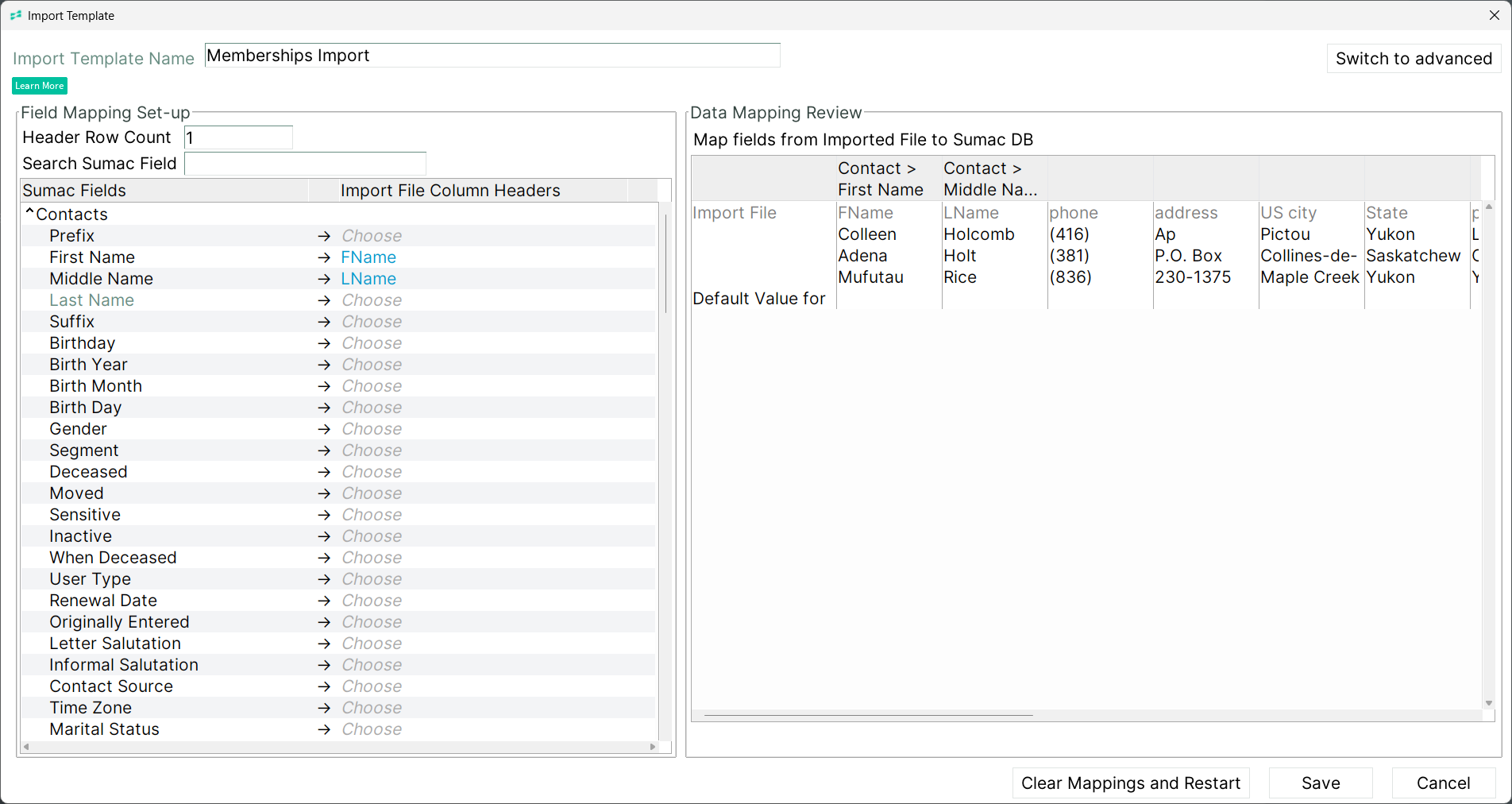Choose a column for Gender
1512x804 pixels.
[x=372, y=429]
